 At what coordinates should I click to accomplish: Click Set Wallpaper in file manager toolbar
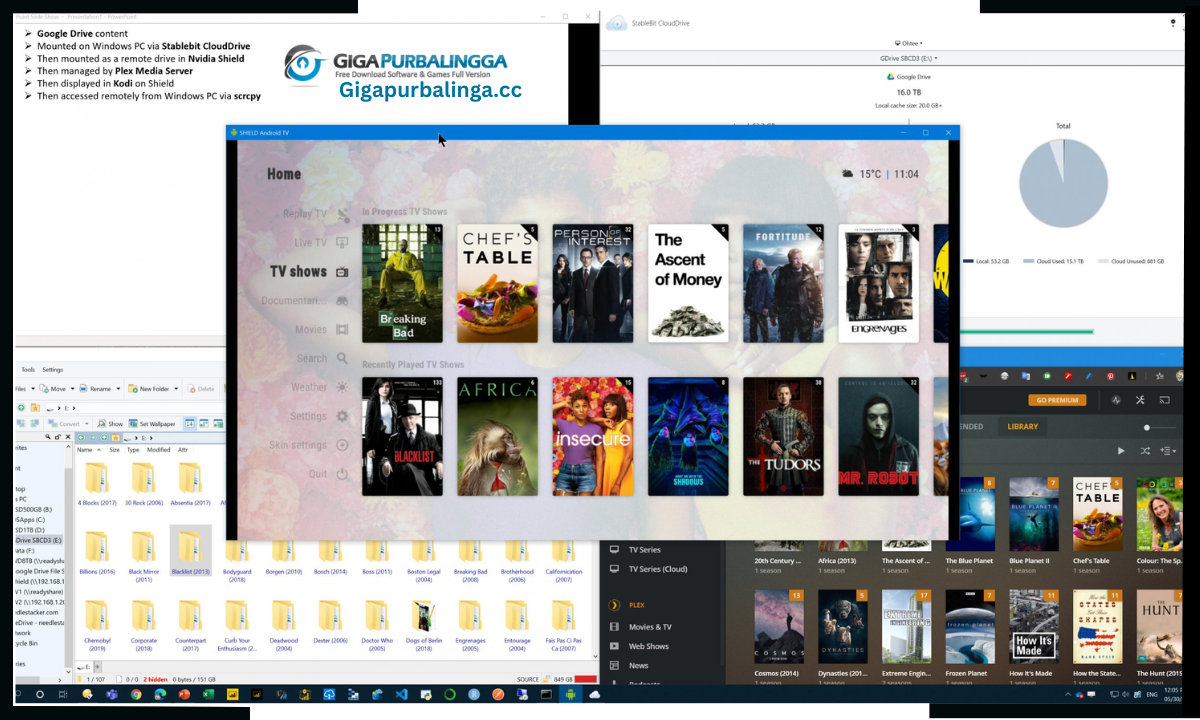(x=151, y=424)
